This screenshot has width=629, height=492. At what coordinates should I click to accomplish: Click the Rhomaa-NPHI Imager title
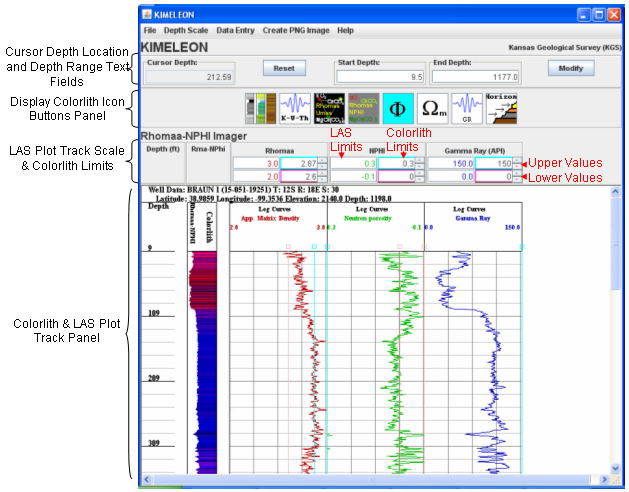(x=194, y=136)
